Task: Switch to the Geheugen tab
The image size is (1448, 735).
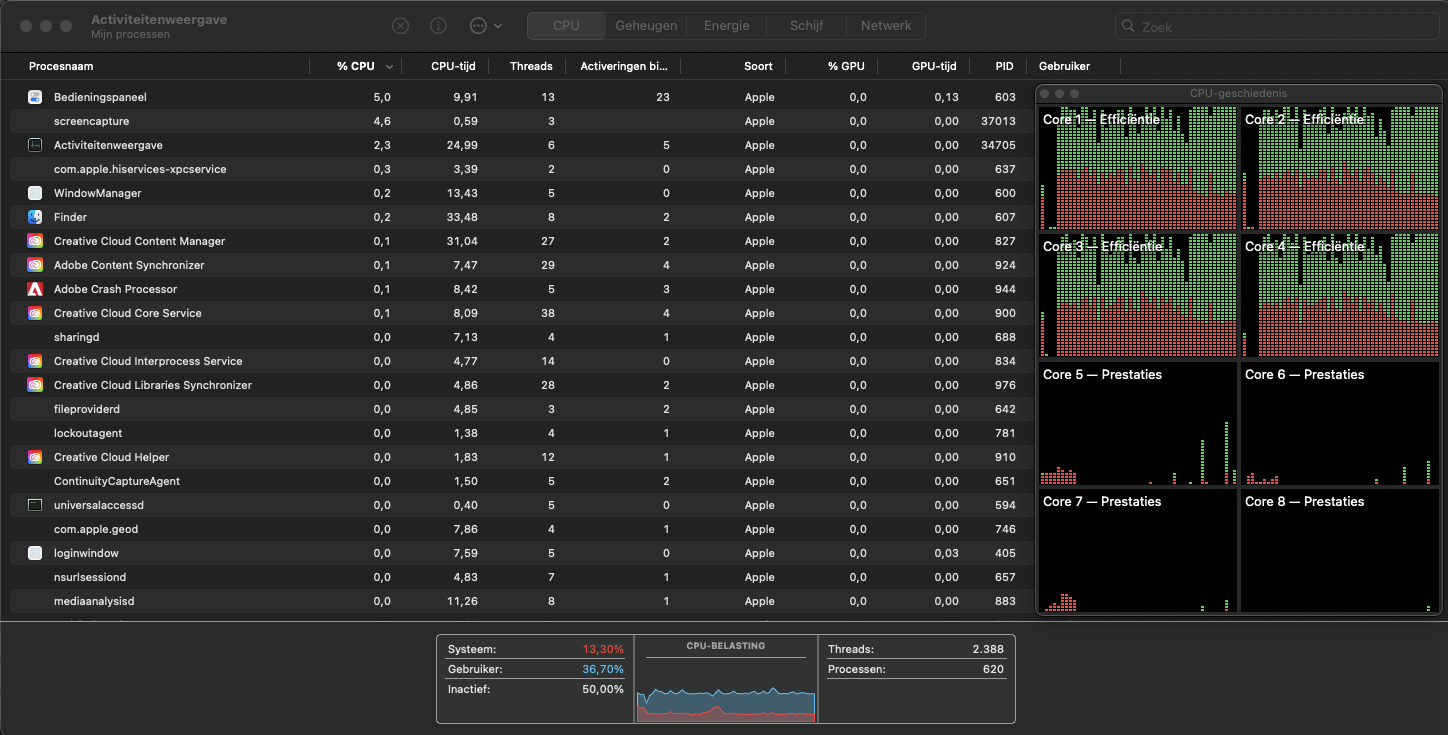Action: point(646,26)
